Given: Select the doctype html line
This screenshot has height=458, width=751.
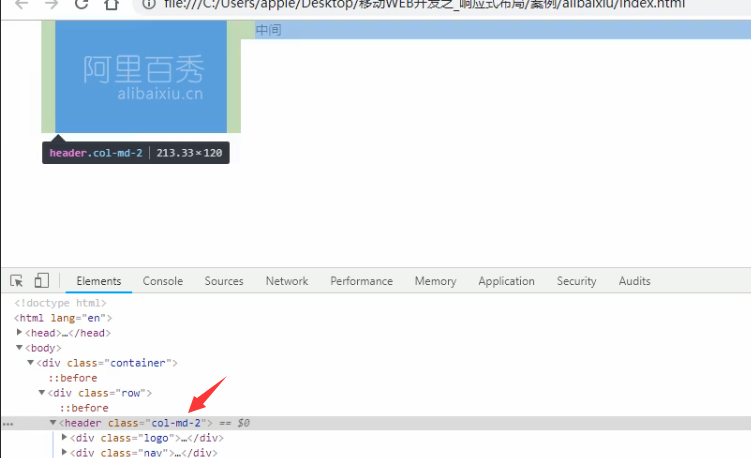Looking at the screenshot, I should coord(60,303).
